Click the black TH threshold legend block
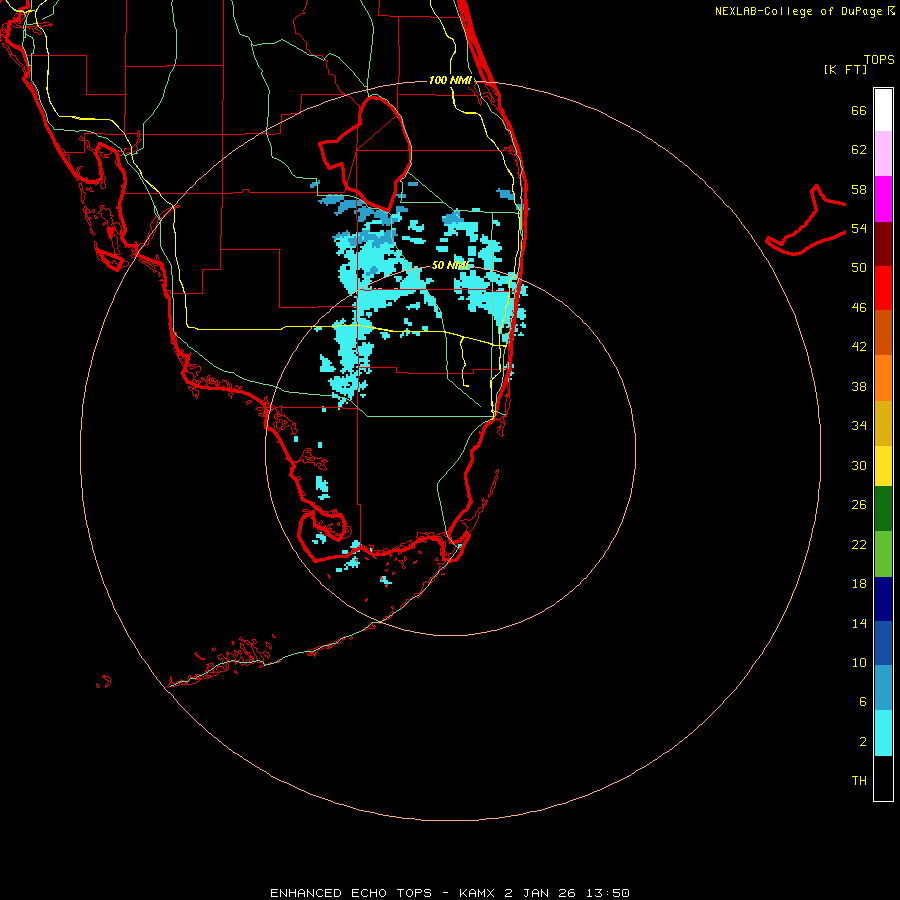The height and width of the screenshot is (900, 900). click(883, 778)
